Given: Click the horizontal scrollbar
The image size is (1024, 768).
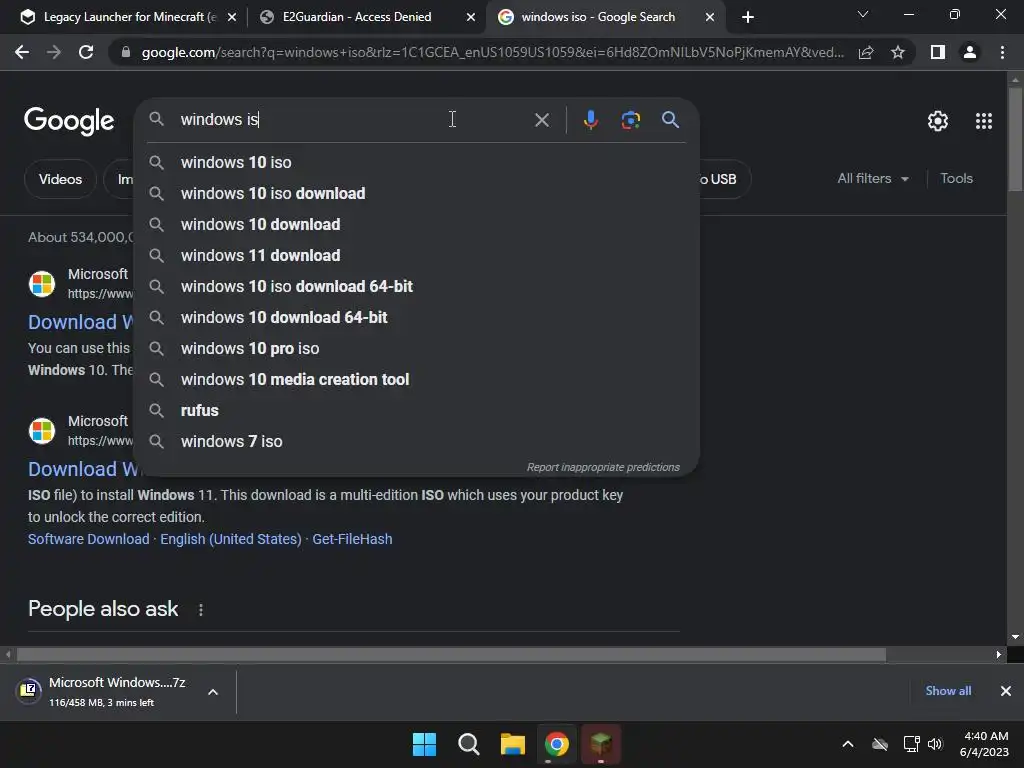Looking at the screenshot, I should coord(451,654).
